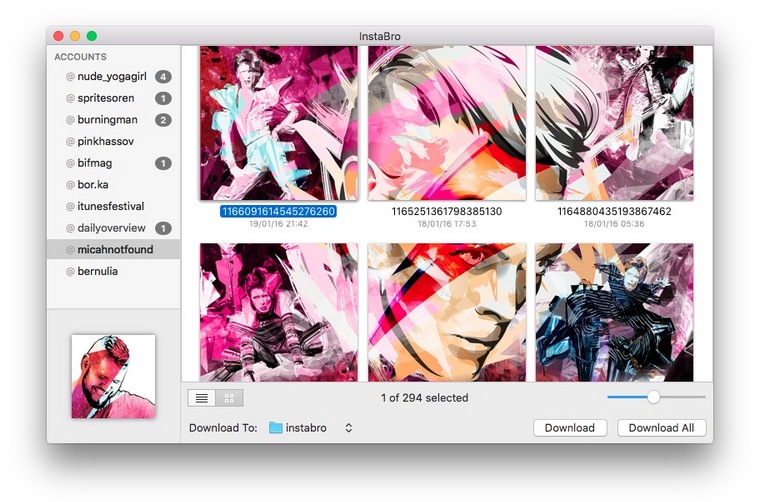
Task: Select the dark striped suit artwork thumbnail
Action: [x=615, y=313]
